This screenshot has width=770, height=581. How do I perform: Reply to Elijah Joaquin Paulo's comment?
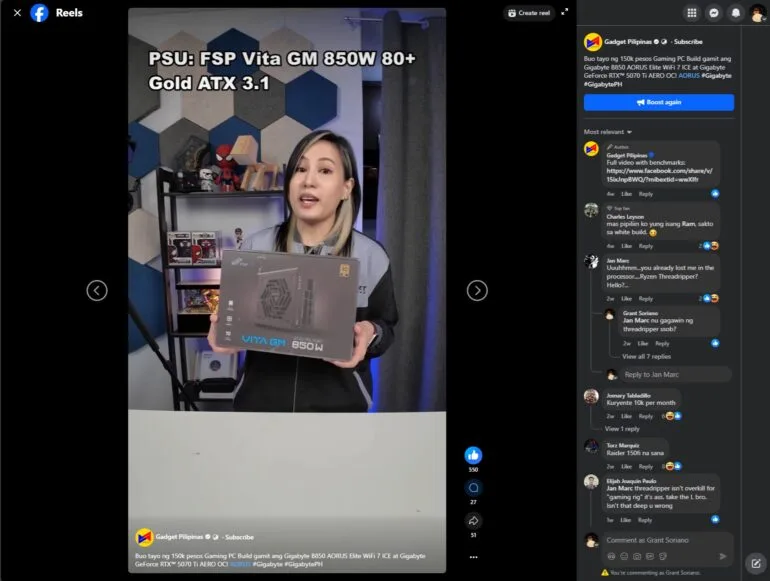click(x=644, y=520)
